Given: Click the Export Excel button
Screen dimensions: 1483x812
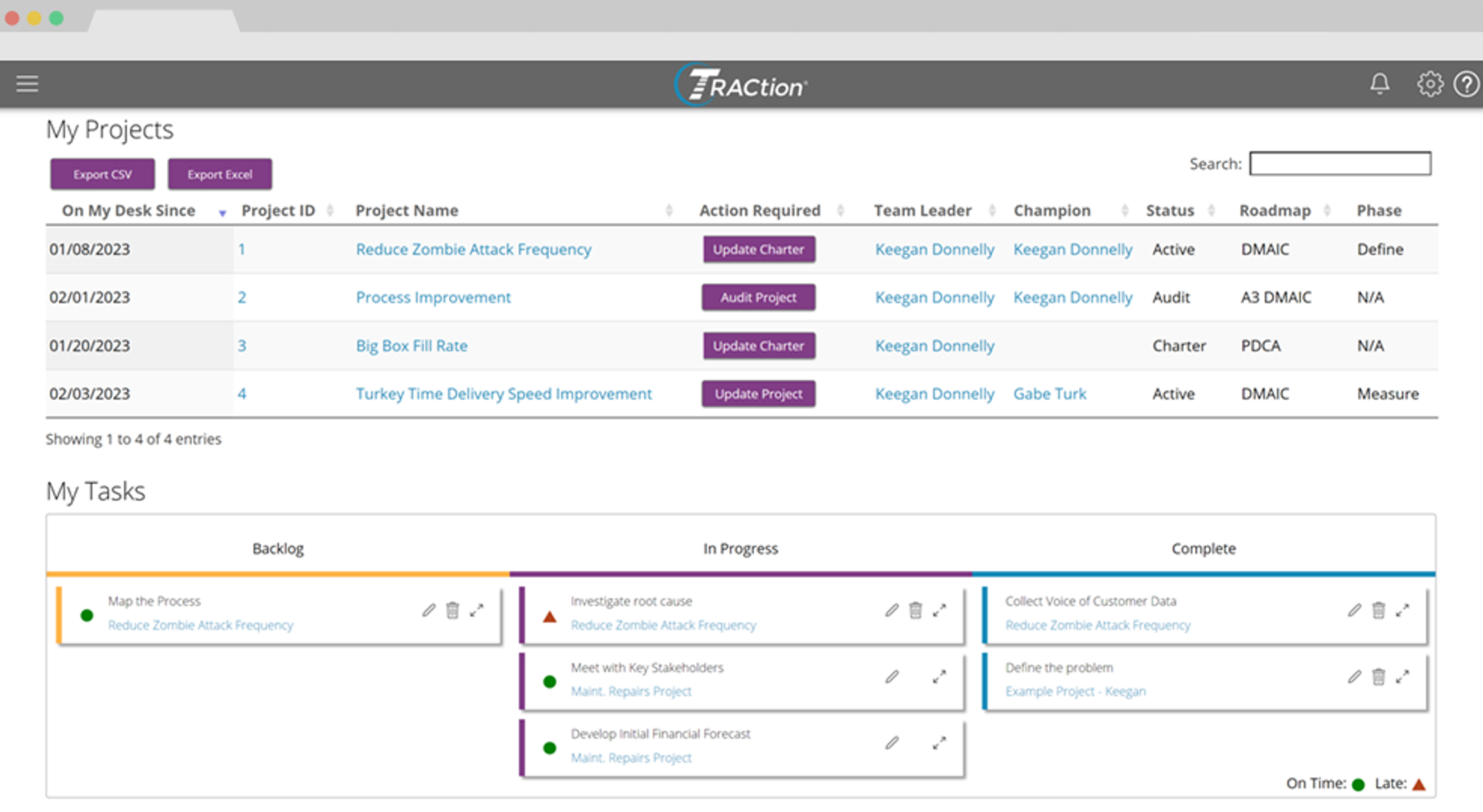Looking at the screenshot, I should [219, 174].
